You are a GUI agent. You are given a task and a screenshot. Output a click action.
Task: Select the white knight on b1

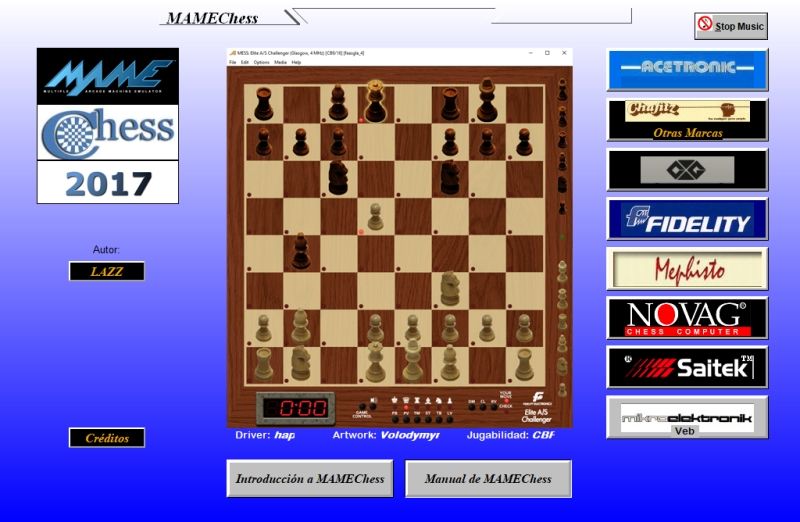[x=301, y=363]
